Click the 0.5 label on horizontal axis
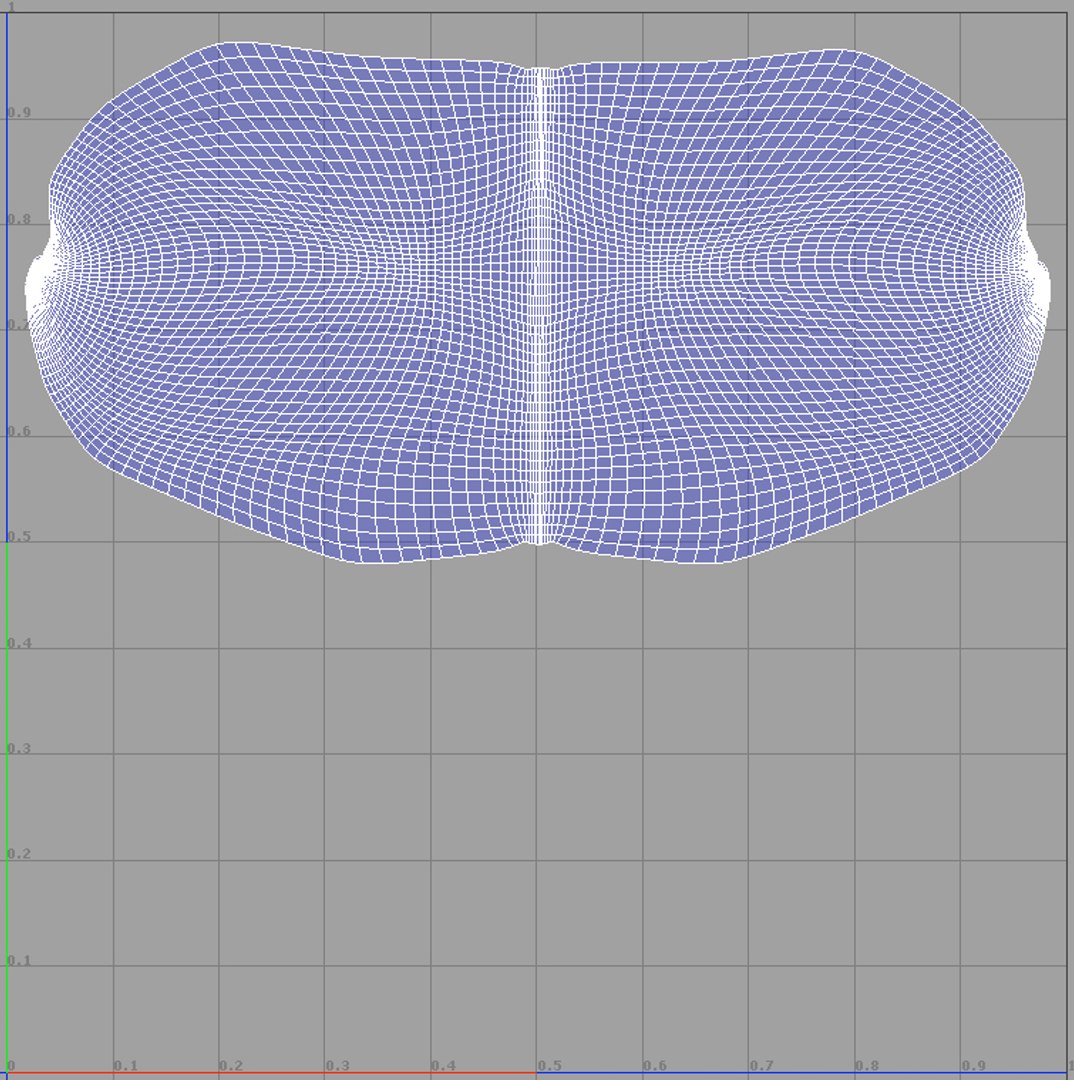 [x=550, y=1066]
